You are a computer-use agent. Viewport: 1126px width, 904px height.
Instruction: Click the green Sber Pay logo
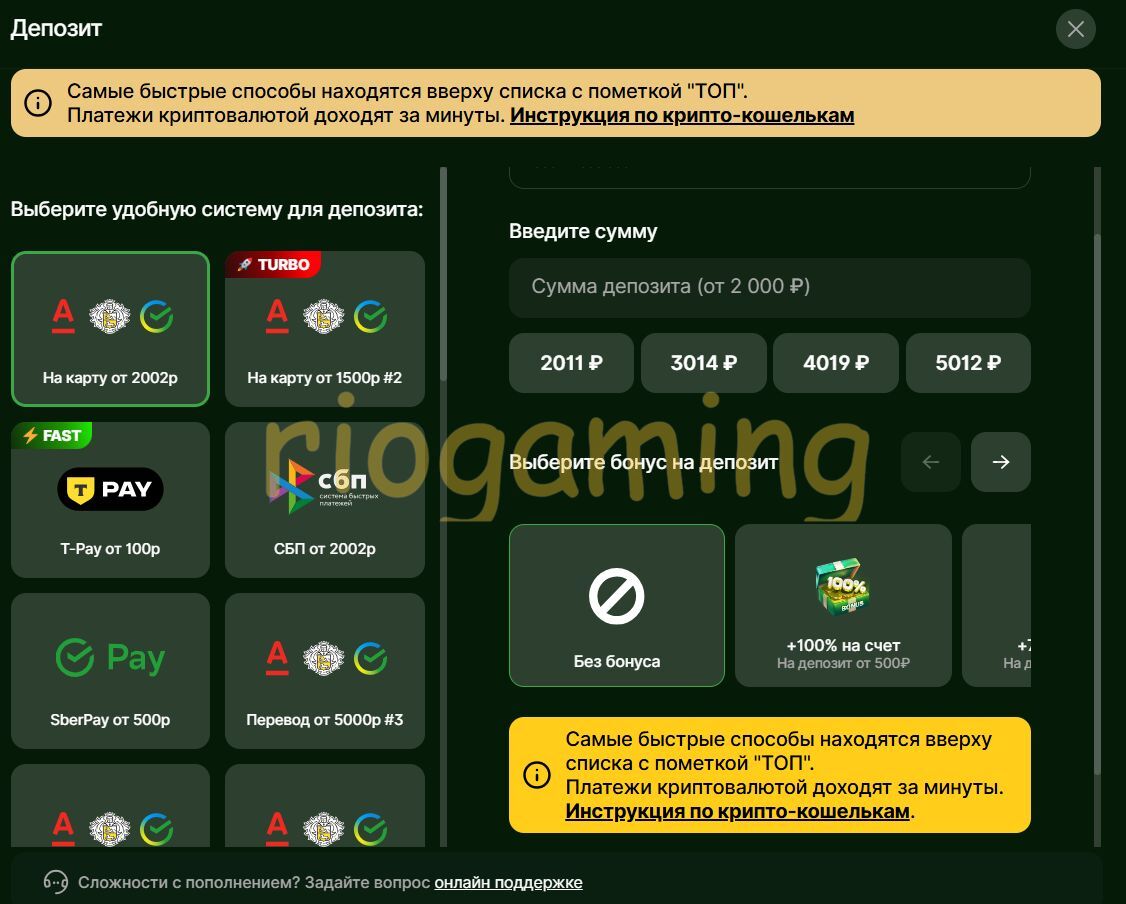click(111, 657)
